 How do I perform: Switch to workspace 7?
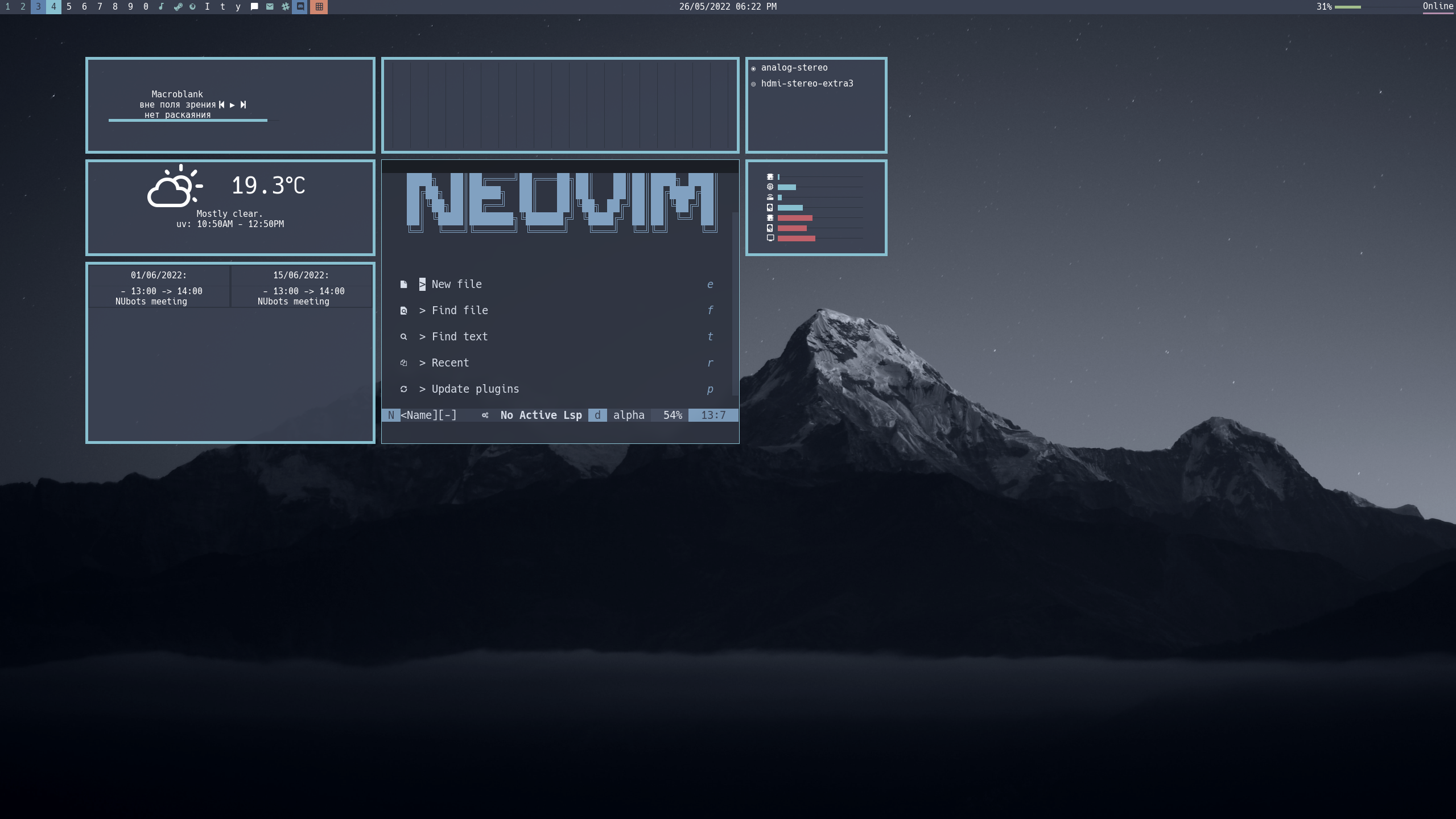coord(100,7)
